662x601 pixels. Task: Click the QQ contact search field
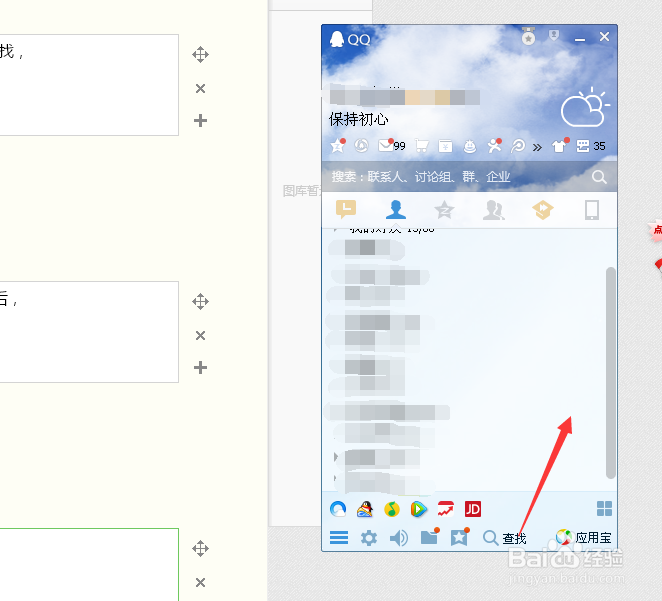[x=458, y=177]
